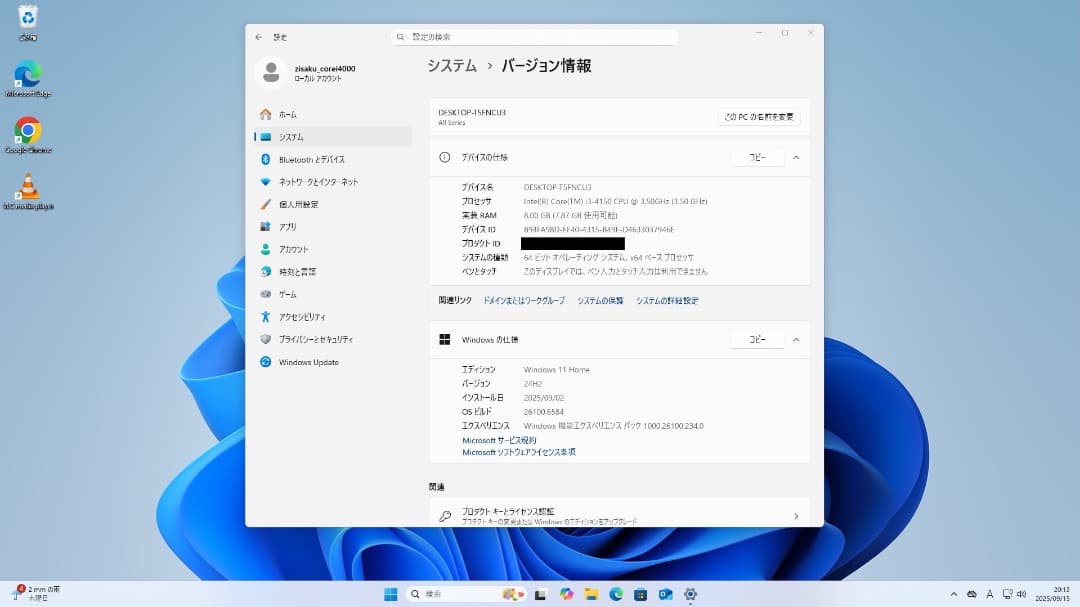Click the OS build value 26100.6584
The height and width of the screenshot is (607, 1080).
543,412
